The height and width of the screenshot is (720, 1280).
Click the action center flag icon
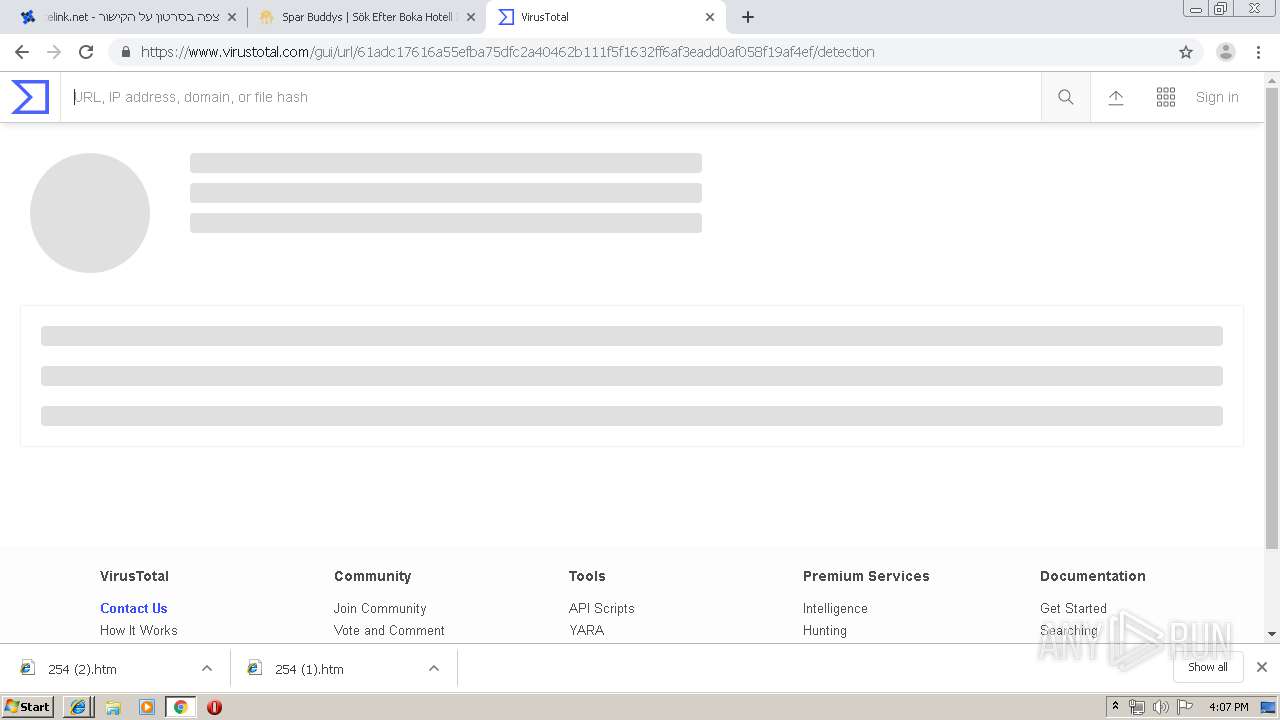1186,707
